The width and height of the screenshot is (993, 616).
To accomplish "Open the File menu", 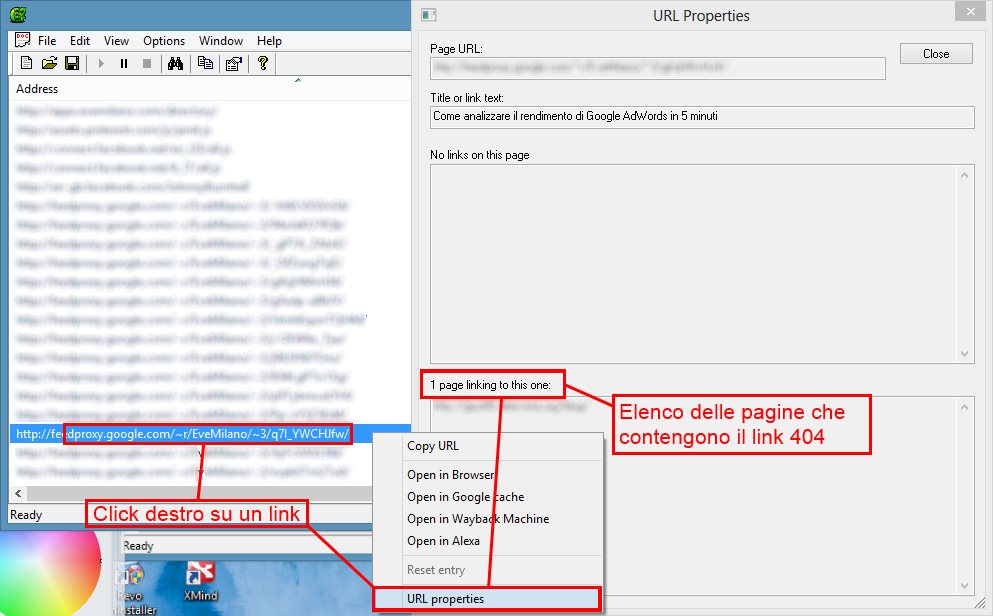I will (47, 41).
